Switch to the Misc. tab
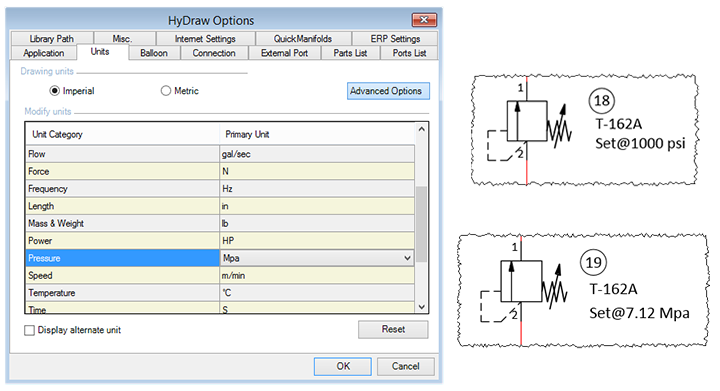720x391 pixels. 124,39
